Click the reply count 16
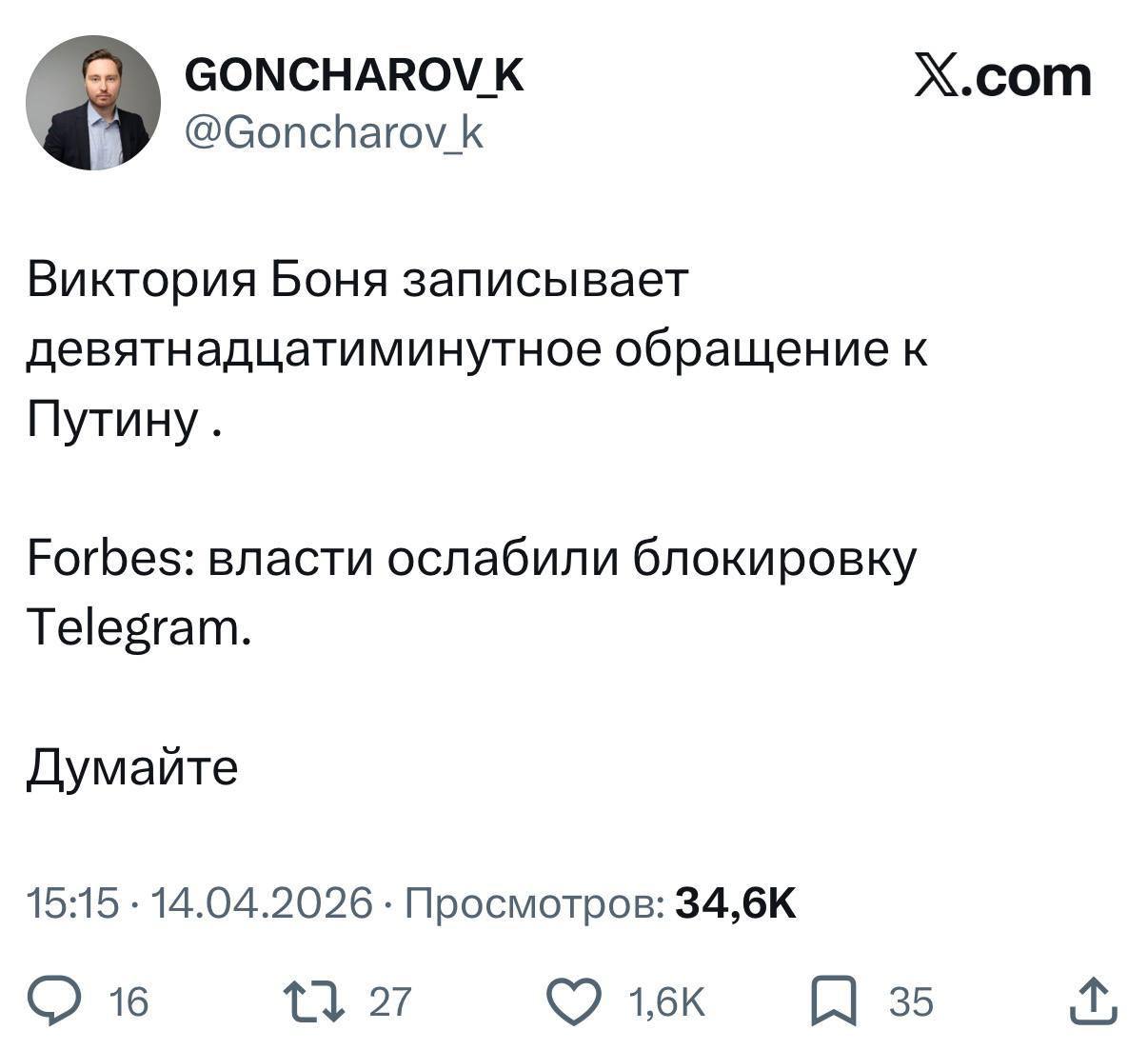Image resolution: width=1148 pixels, height=1050 pixels. click(x=129, y=1002)
